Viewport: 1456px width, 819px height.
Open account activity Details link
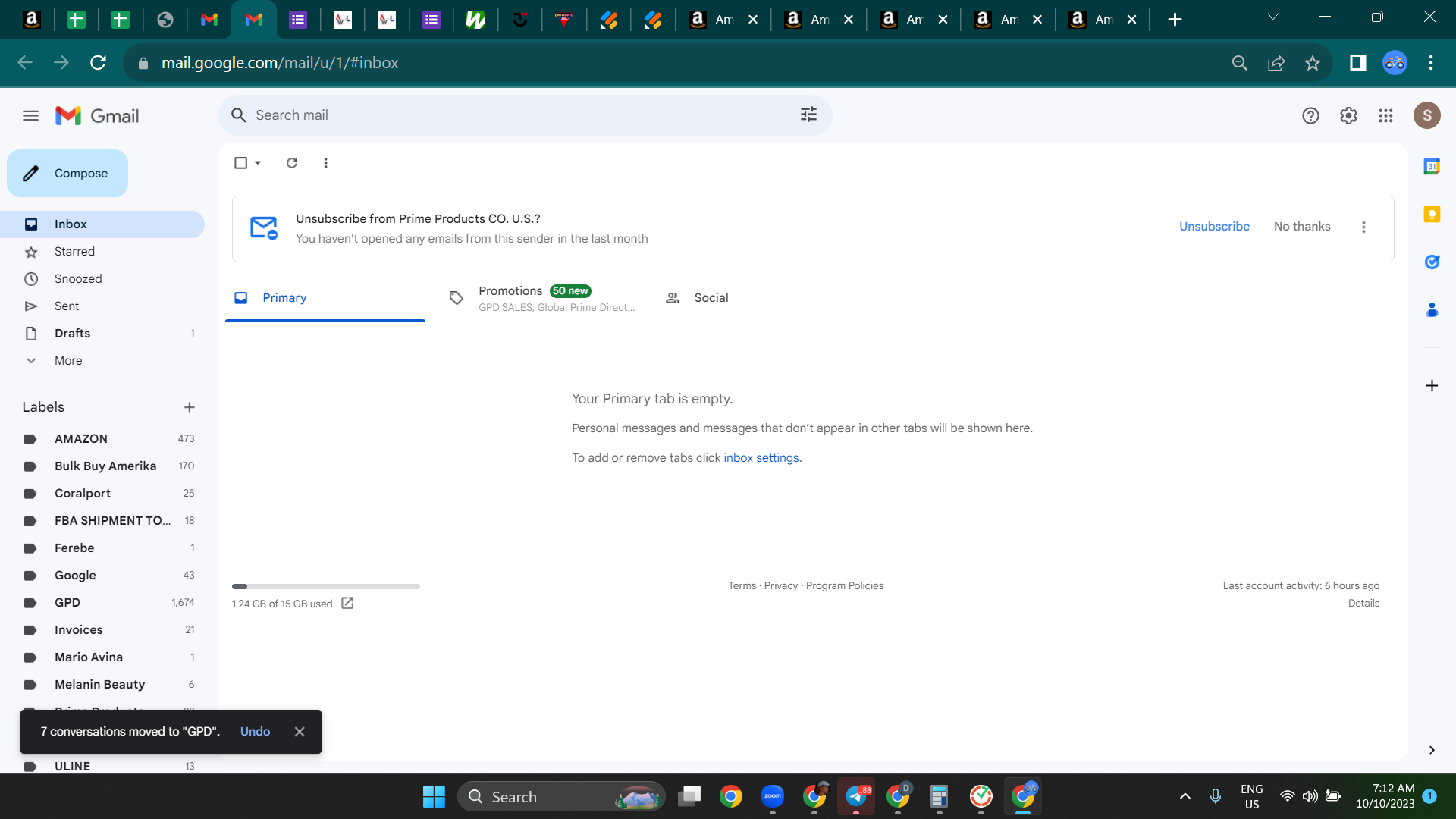point(1363,604)
